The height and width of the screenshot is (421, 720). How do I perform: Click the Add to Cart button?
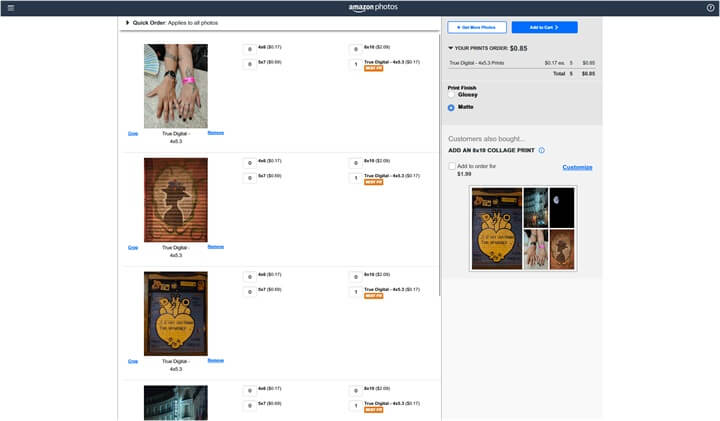click(x=545, y=28)
